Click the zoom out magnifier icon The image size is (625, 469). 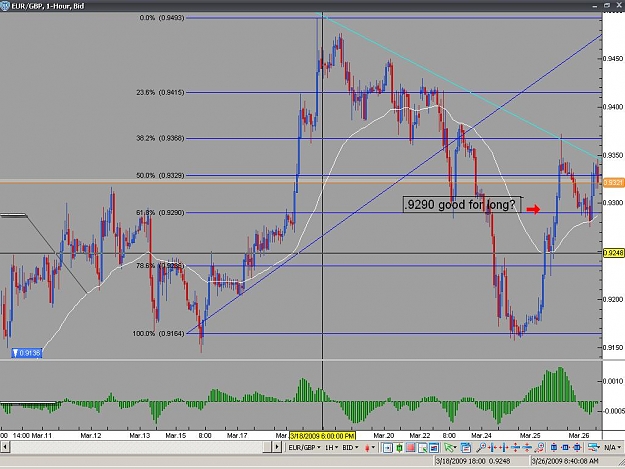[x=539, y=448]
